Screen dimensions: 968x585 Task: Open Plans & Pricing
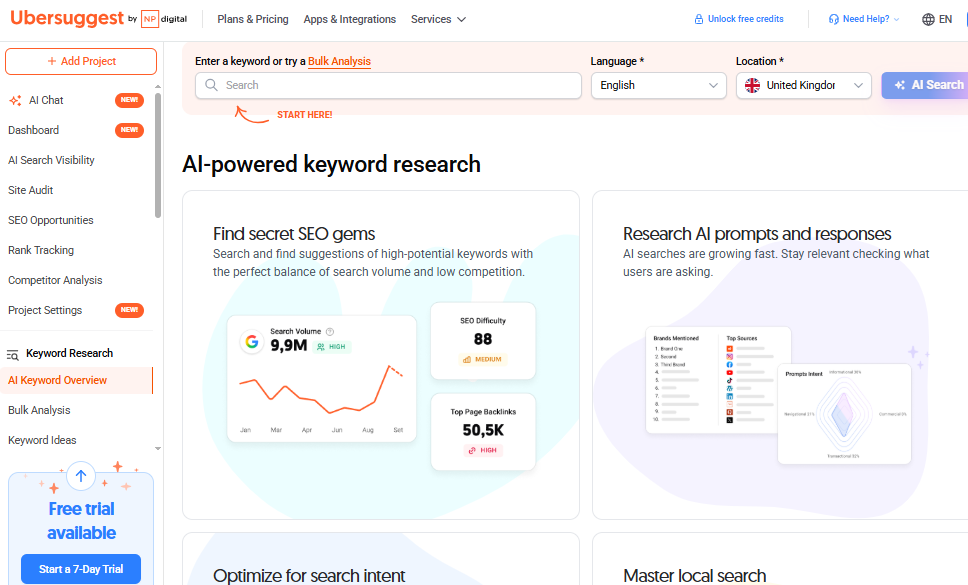pos(252,19)
